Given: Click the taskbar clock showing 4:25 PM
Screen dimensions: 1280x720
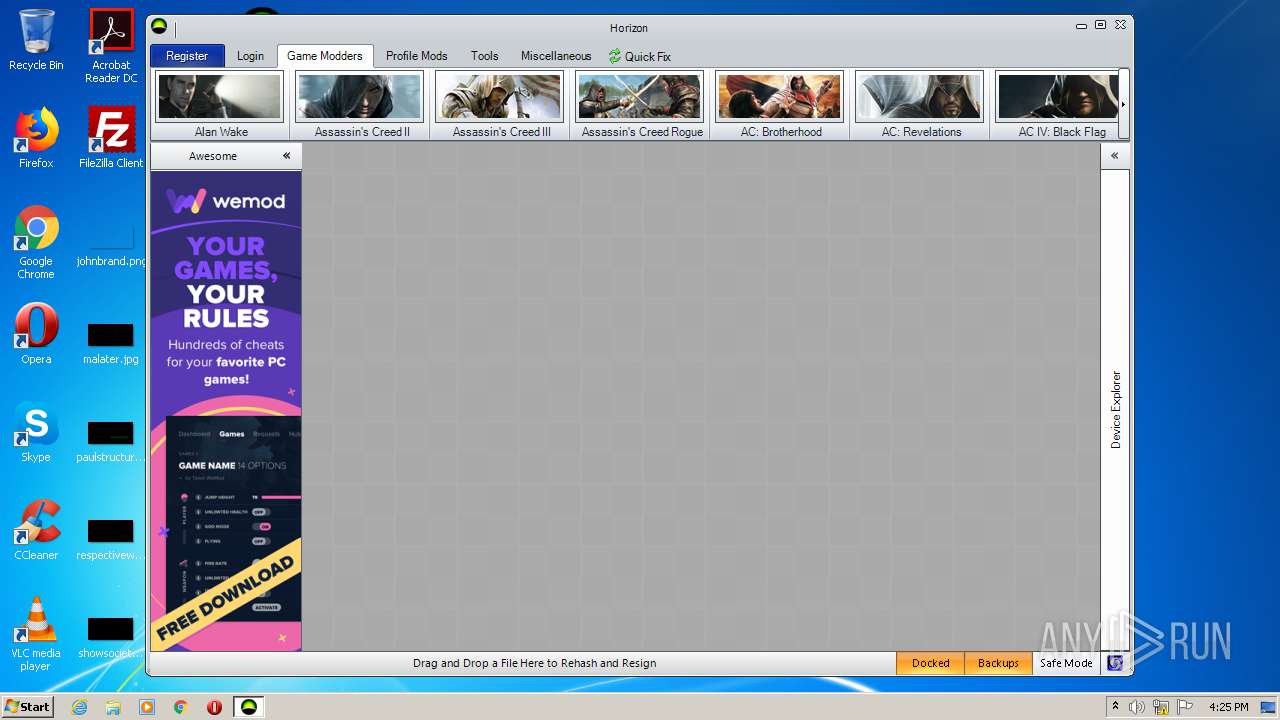Looking at the screenshot, I should pyautogui.click(x=1228, y=707).
